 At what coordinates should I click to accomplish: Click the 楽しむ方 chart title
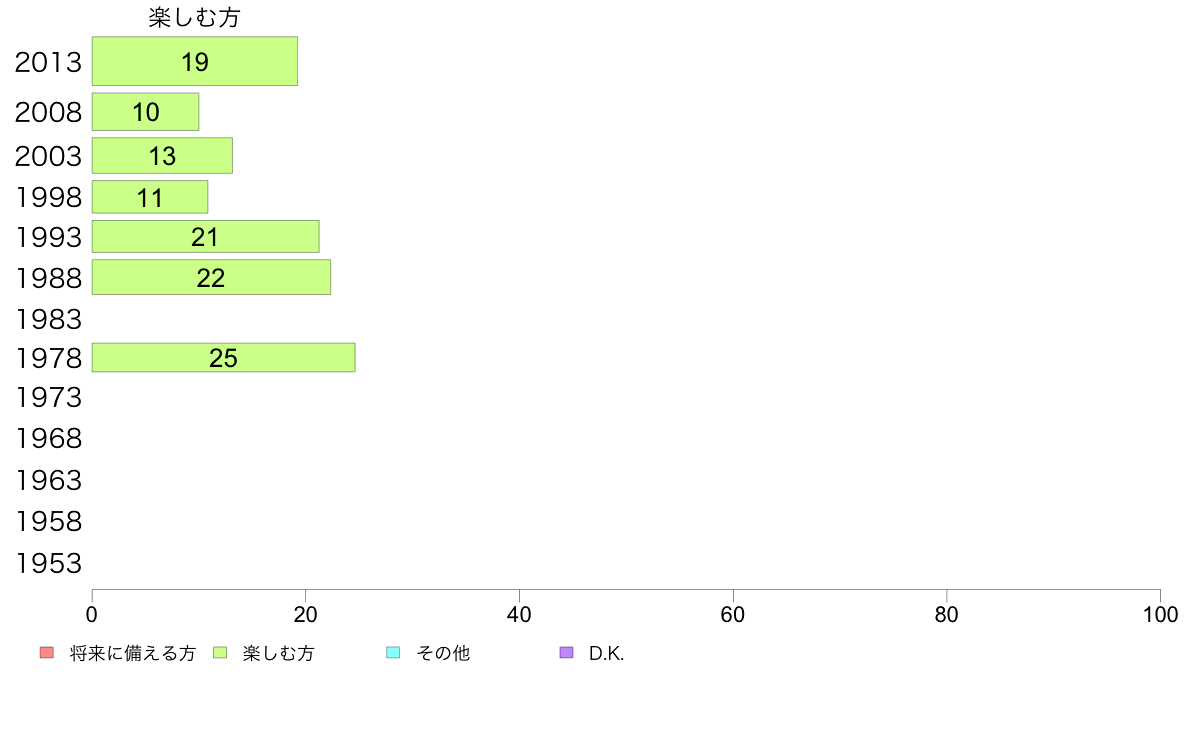click(195, 17)
